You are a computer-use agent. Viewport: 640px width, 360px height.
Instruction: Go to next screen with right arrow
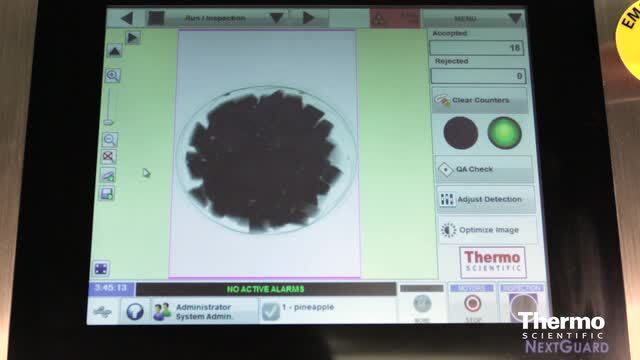(309, 18)
